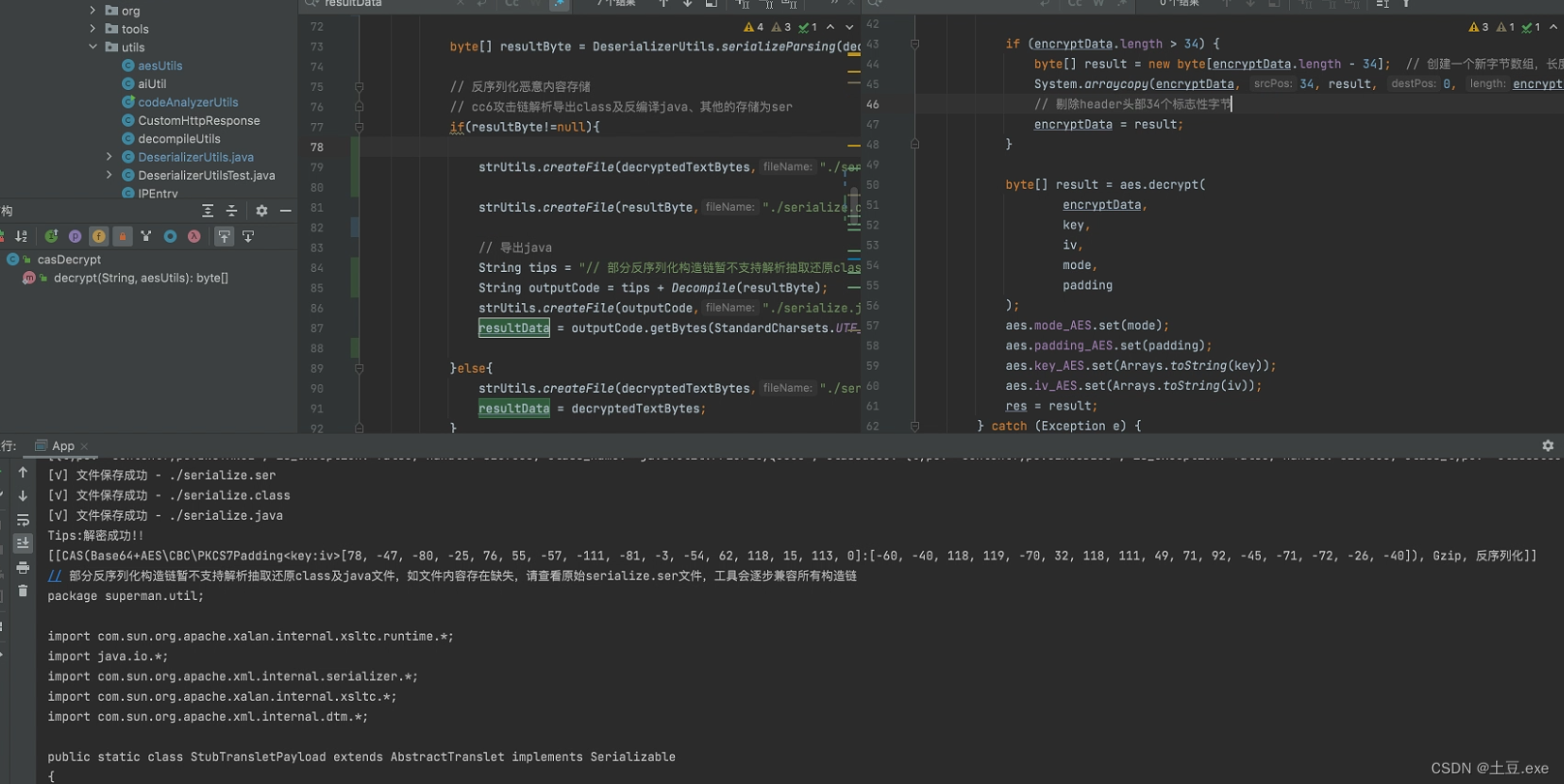Click 'package superman.util;' in console
Viewport: 1564px width, 784px height.
click(126, 596)
